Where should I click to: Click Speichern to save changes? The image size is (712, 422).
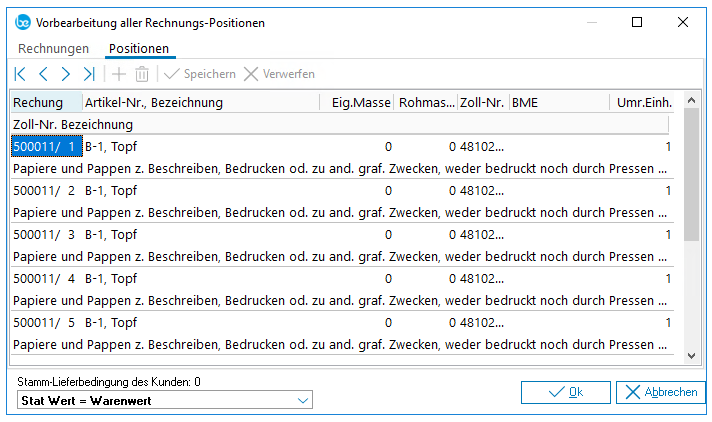pos(200,74)
